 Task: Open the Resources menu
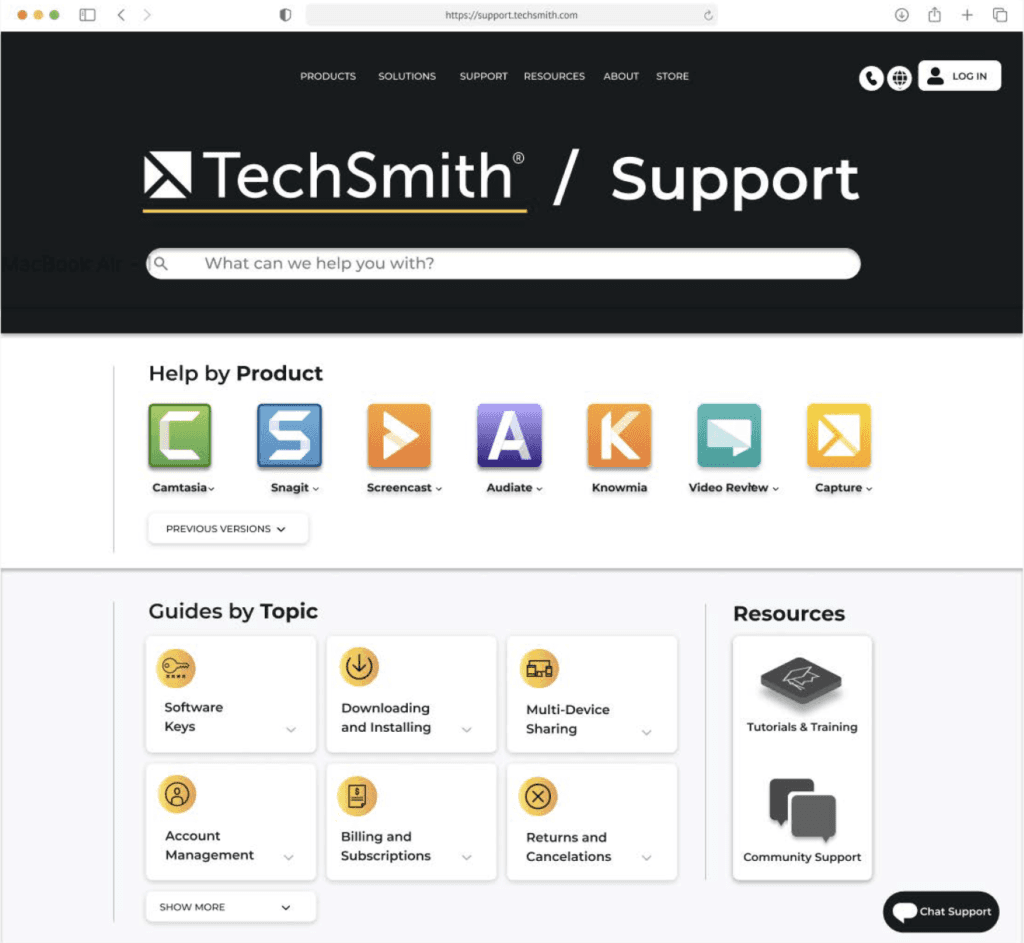(x=554, y=76)
